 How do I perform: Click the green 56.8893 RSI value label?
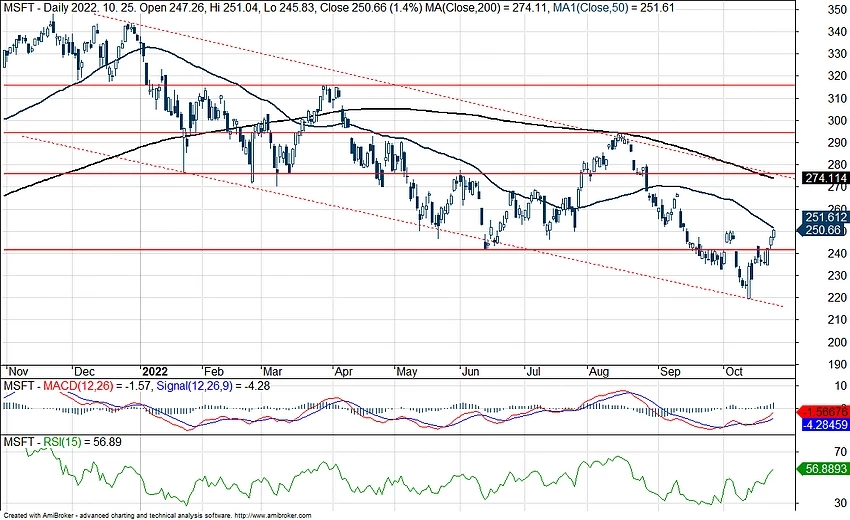824,468
